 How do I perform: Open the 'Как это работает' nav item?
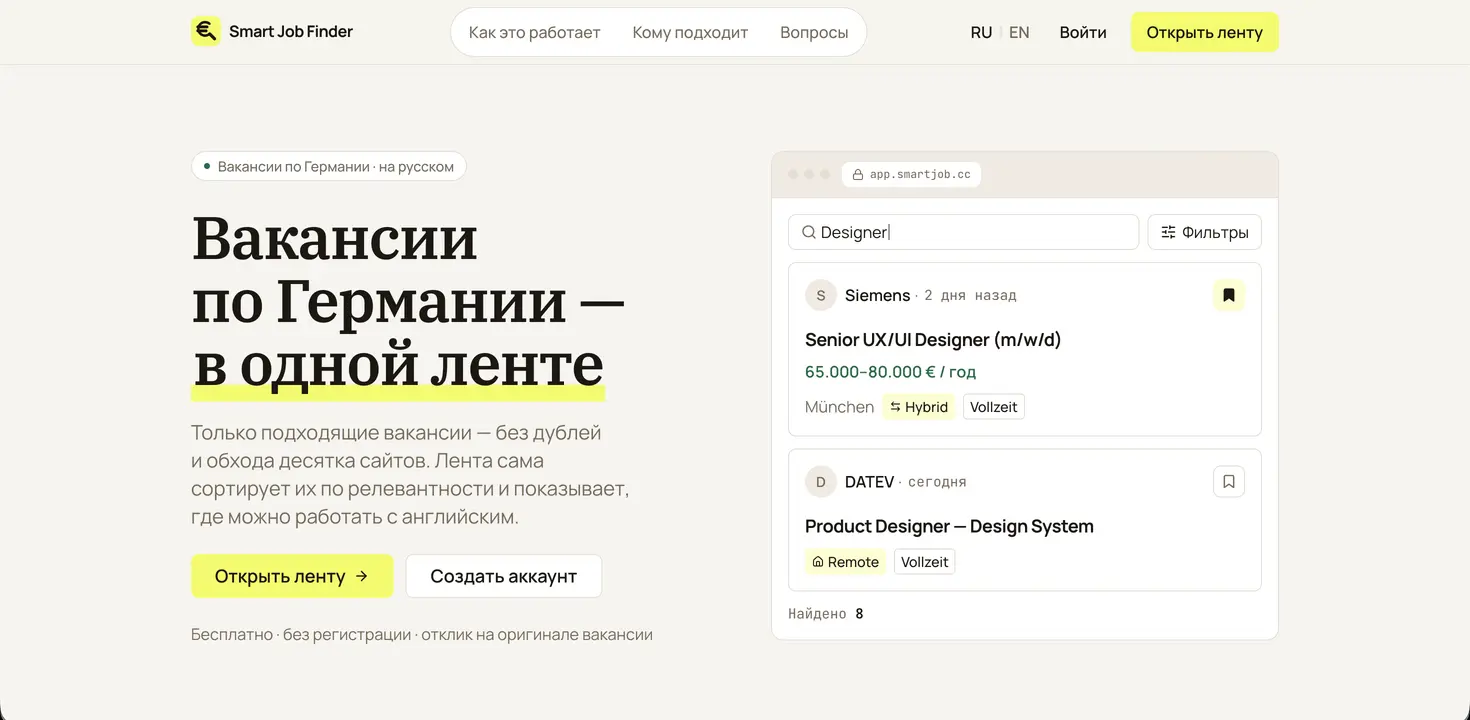point(534,32)
